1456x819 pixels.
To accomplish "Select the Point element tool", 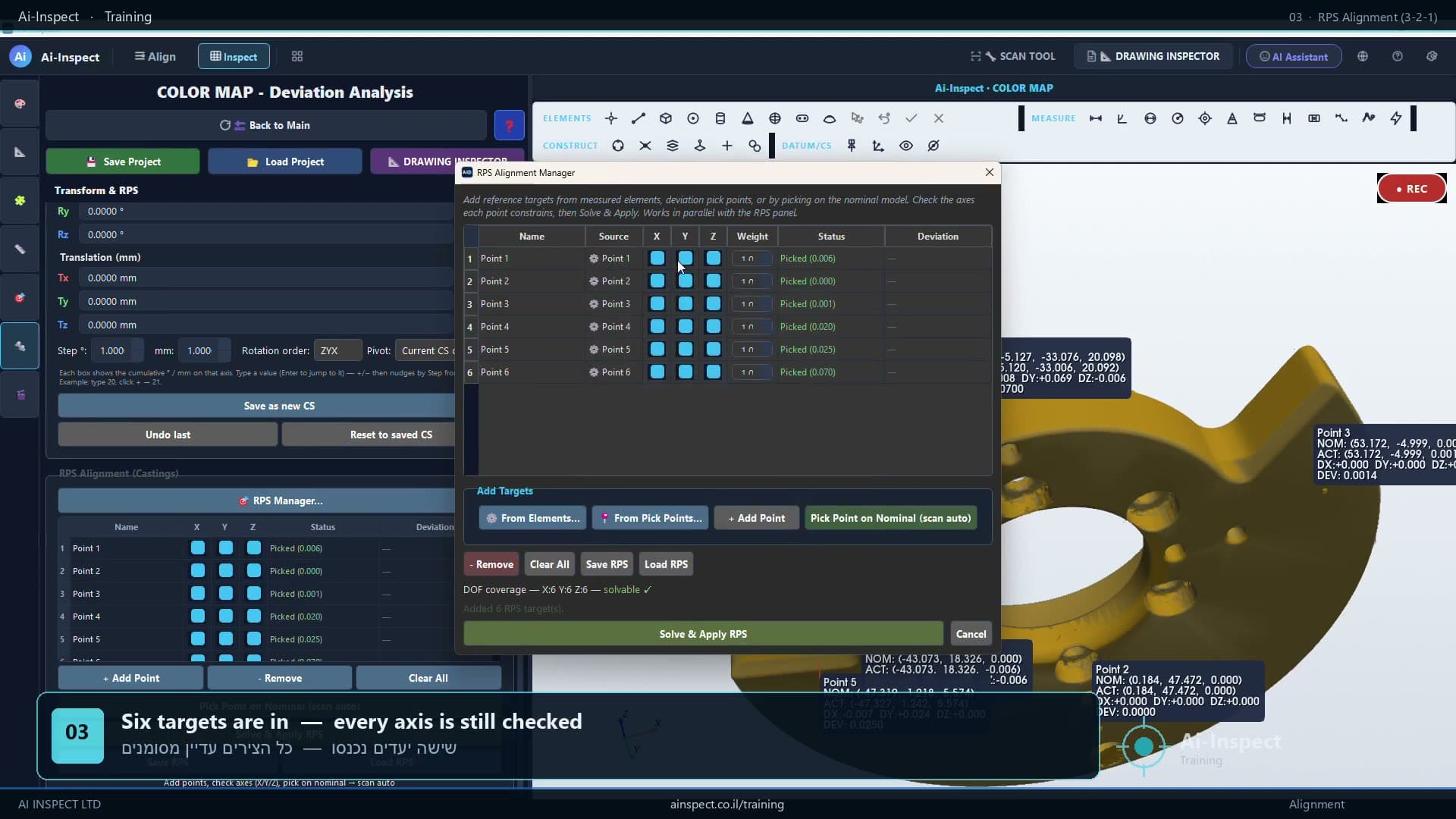I will click(610, 118).
